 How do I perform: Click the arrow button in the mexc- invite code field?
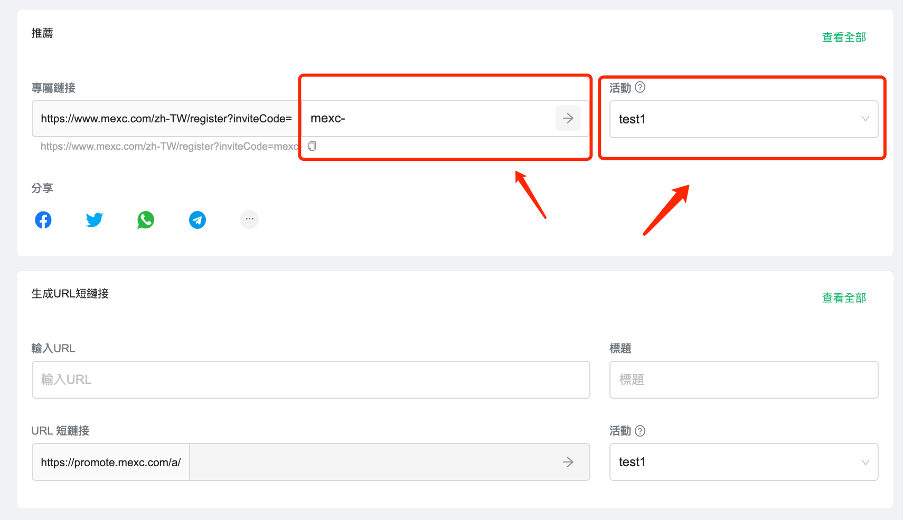[567, 118]
